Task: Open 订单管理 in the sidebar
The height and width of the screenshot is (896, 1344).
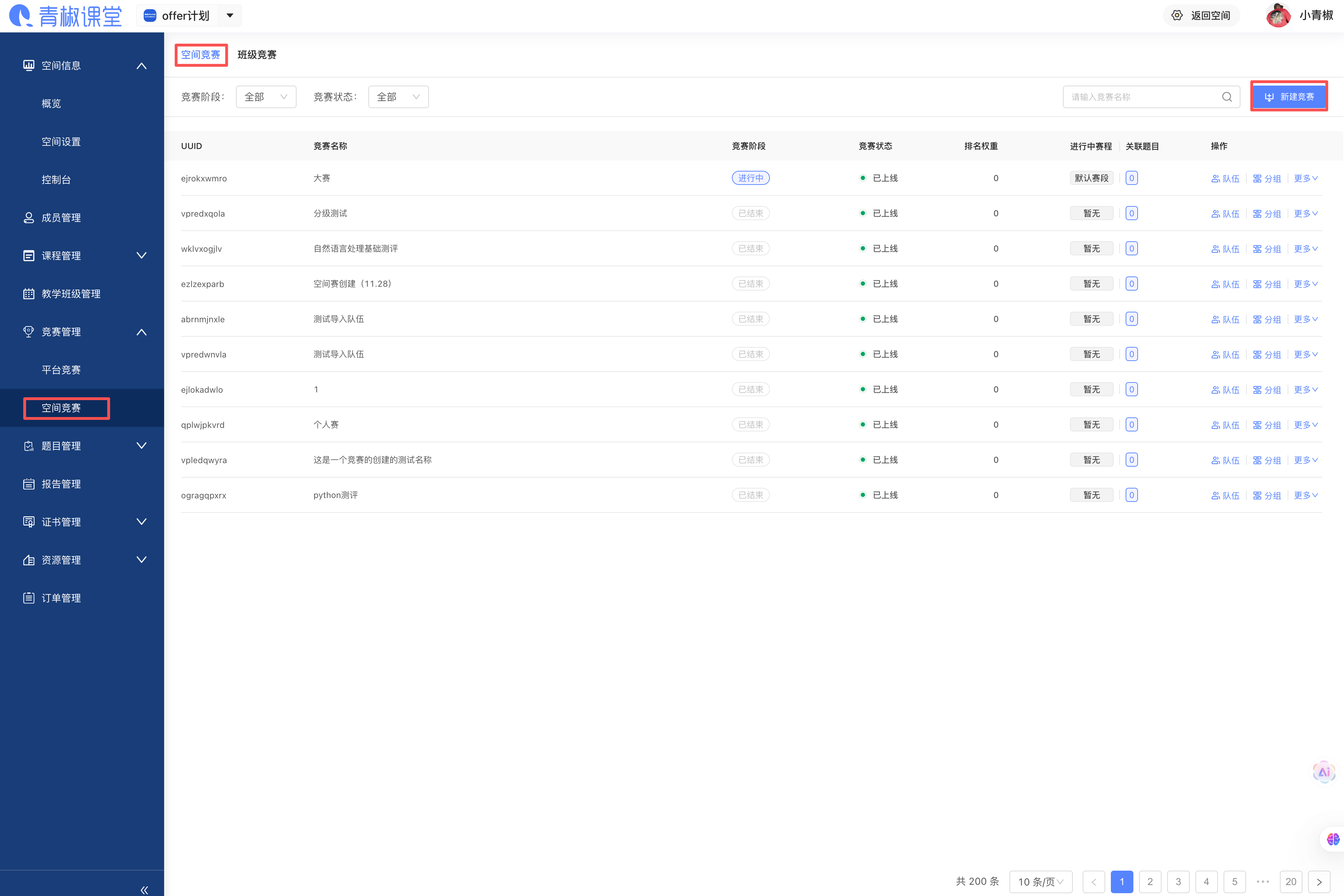Action: click(x=61, y=598)
